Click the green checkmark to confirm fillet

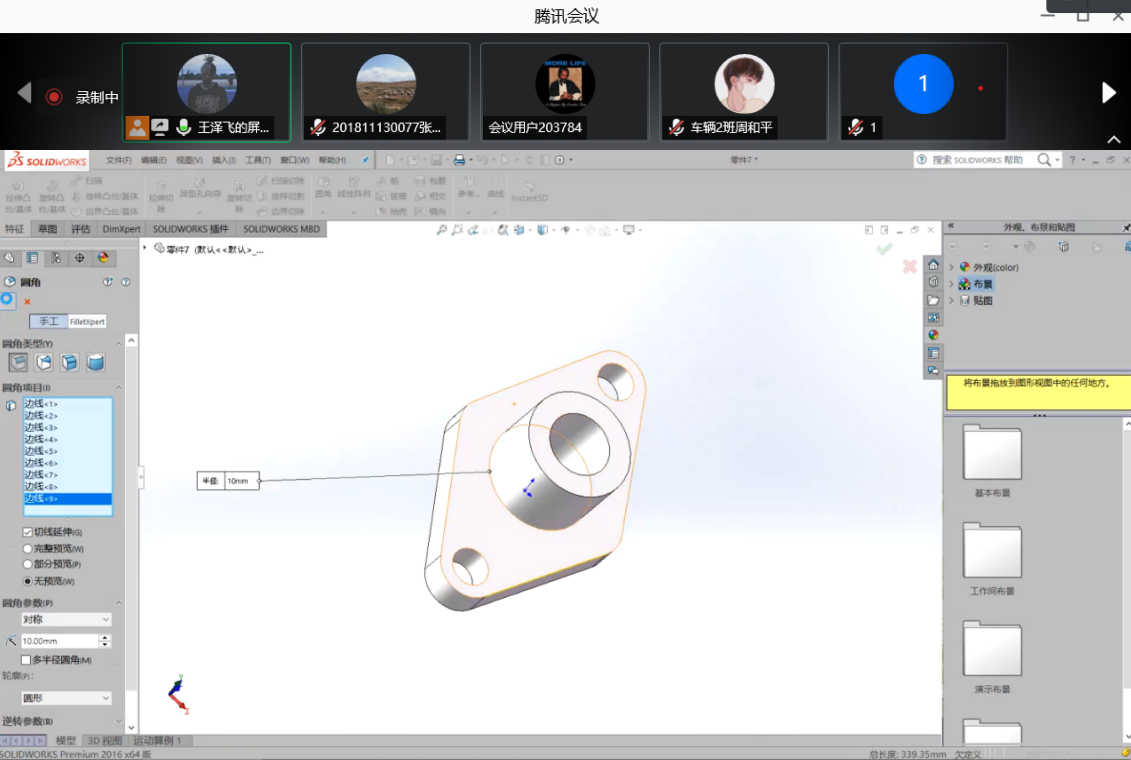coord(883,249)
